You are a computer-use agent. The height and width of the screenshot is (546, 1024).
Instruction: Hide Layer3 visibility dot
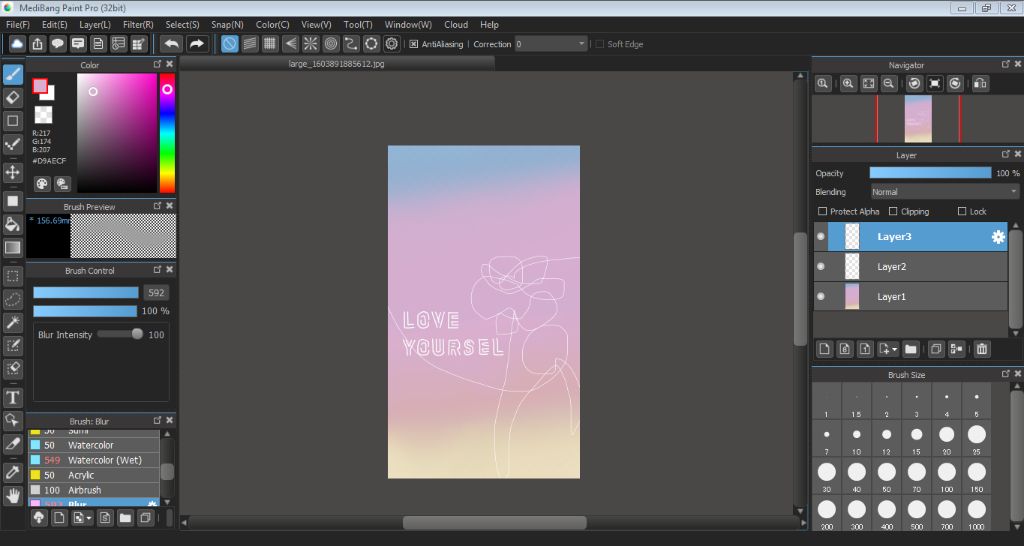pyautogui.click(x=821, y=236)
